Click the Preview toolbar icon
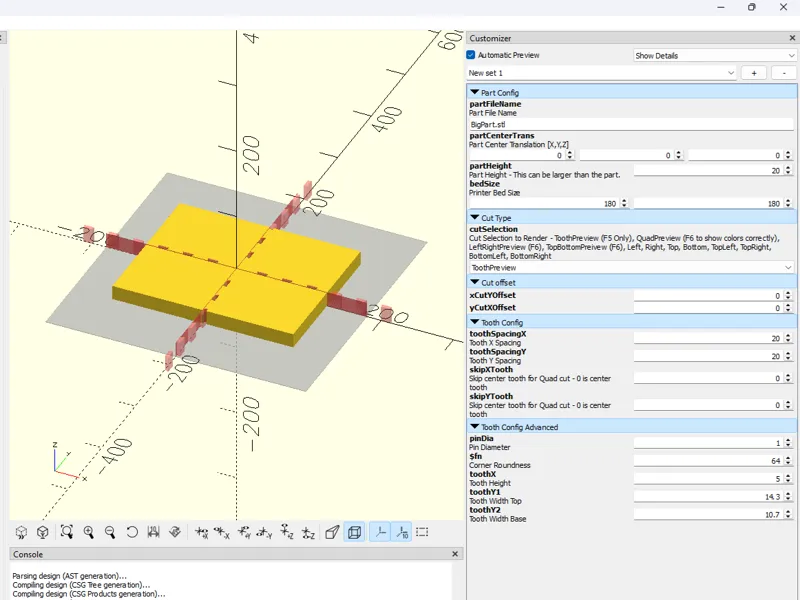The height and width of the screenshot is (600, 800). [21, 532]
